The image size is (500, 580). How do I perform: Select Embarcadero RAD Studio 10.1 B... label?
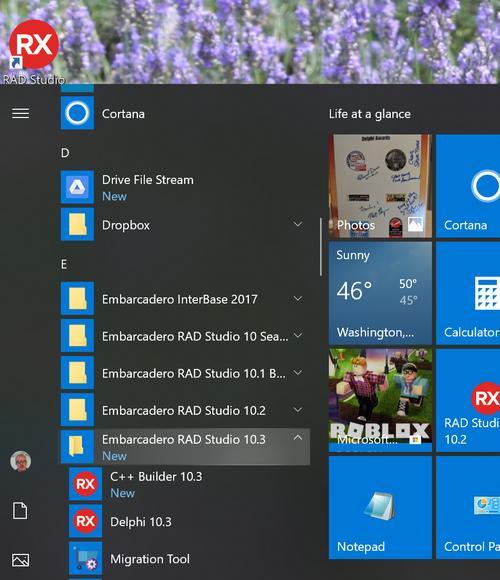click(194, 373)
